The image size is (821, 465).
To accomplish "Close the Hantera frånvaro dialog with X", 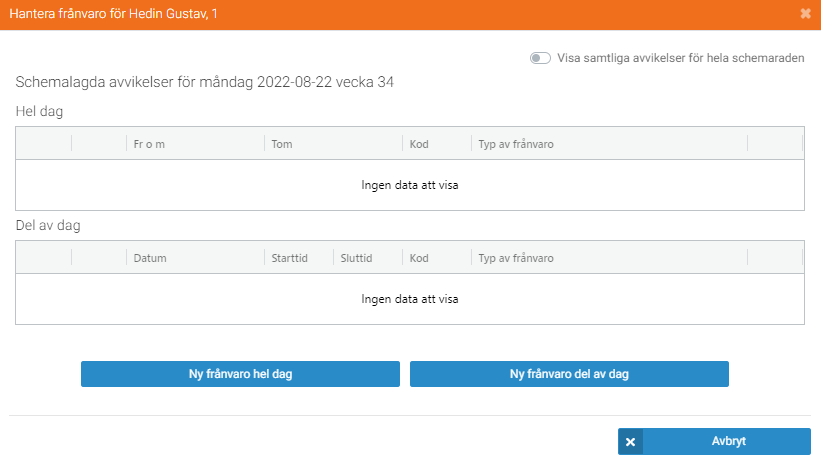I will pyautogui.click(x=805, y=14).
